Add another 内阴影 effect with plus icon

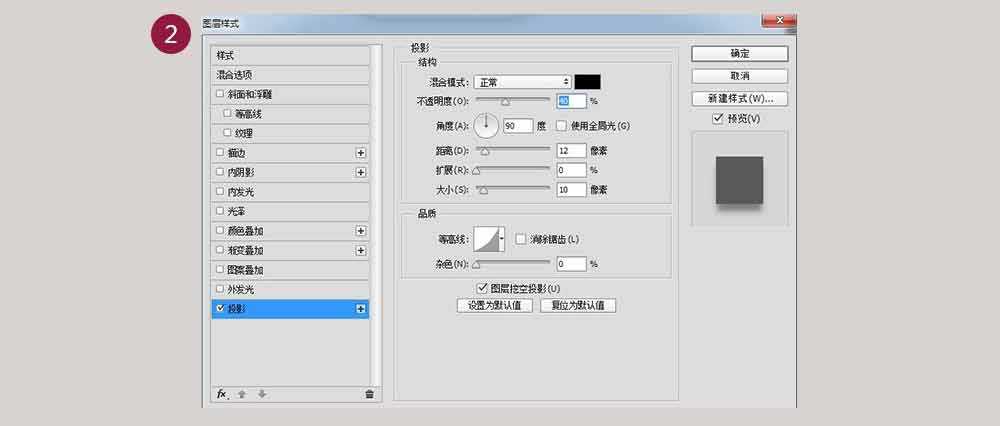(x=361, y=172)
